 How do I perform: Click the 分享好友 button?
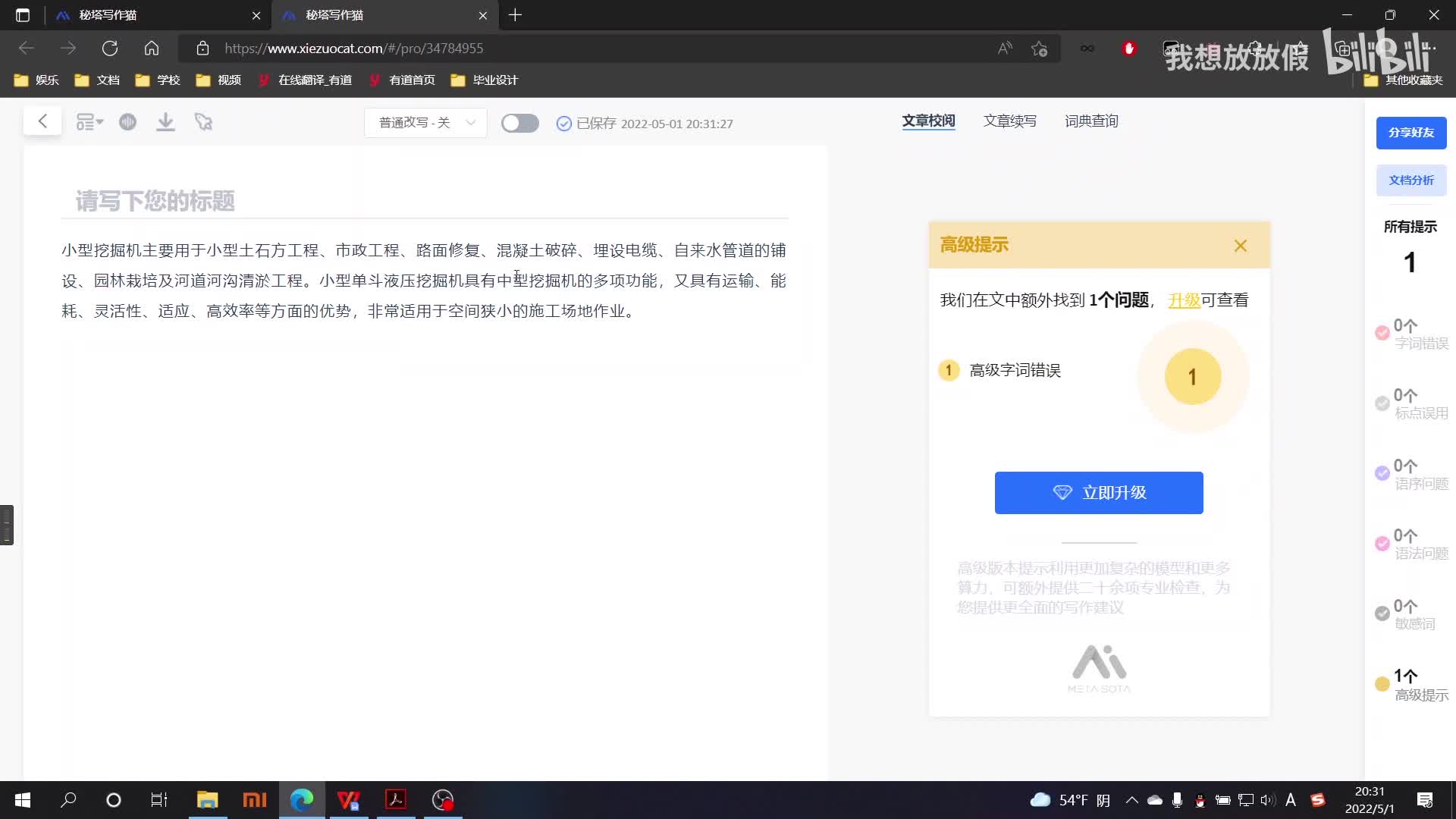coord(1410,133)
